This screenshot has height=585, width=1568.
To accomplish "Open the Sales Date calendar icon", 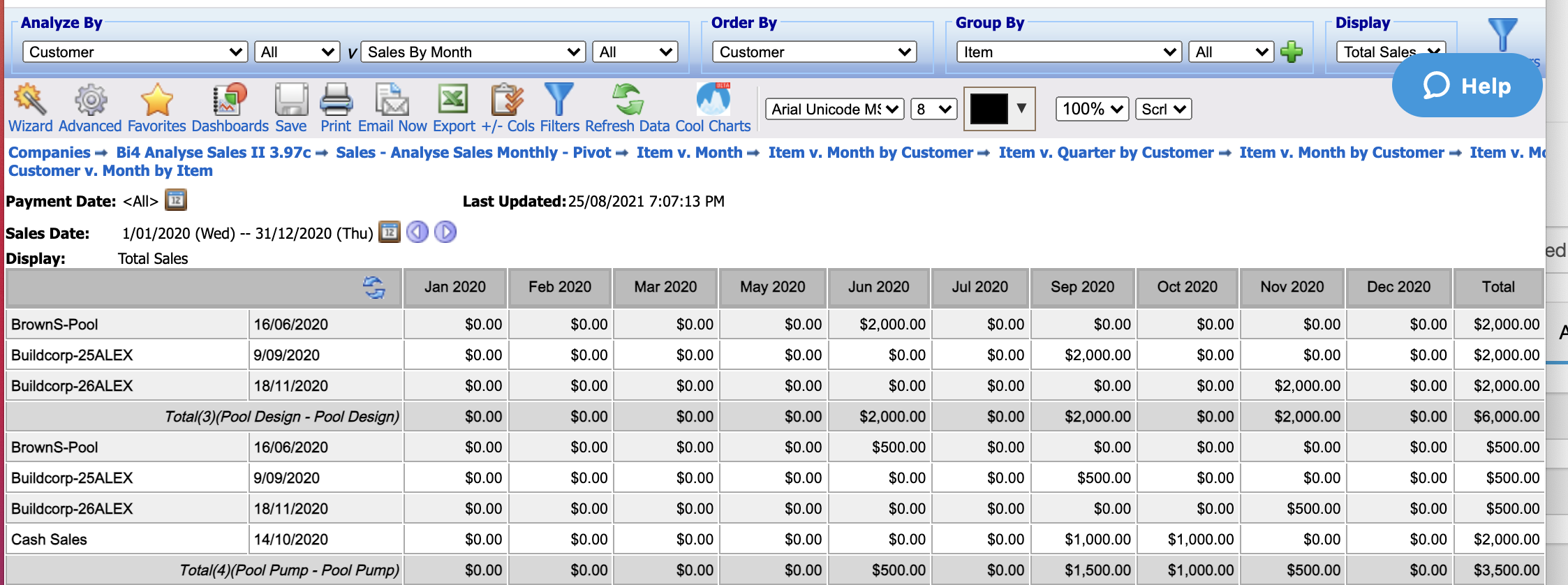I will coord(390,232).
